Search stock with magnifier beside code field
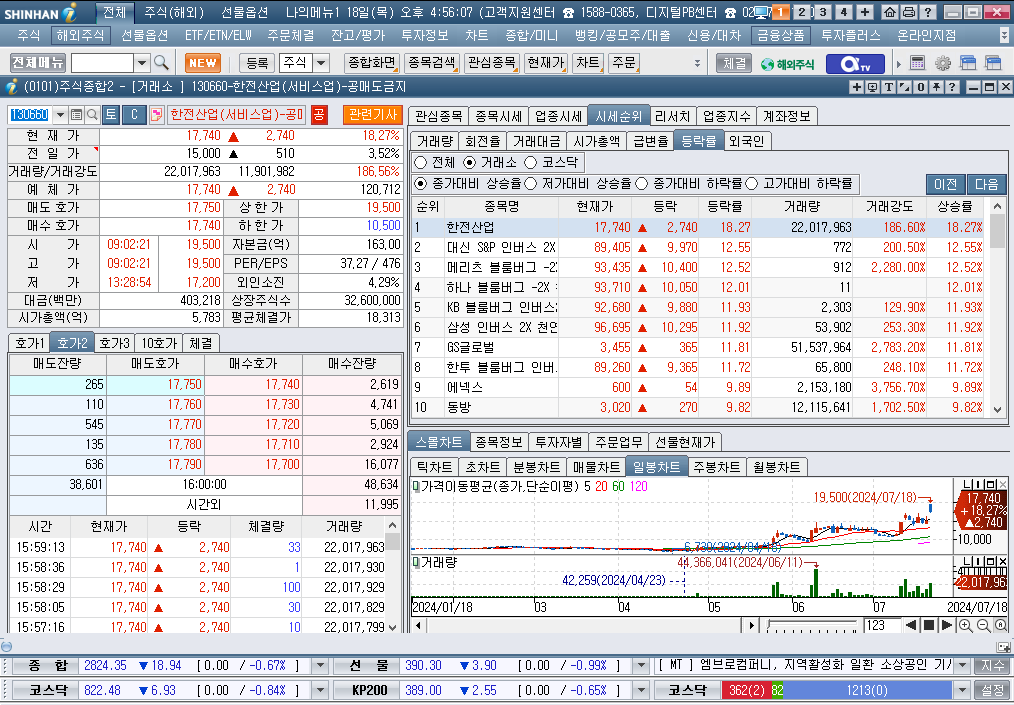 [92, 114]
